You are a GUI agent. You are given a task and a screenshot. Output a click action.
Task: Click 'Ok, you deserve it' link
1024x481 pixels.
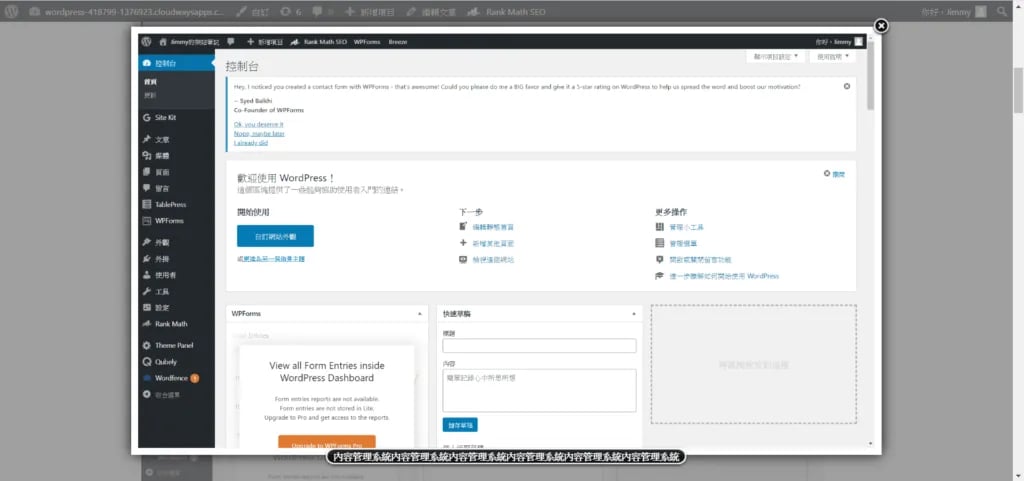coord(259,124)
